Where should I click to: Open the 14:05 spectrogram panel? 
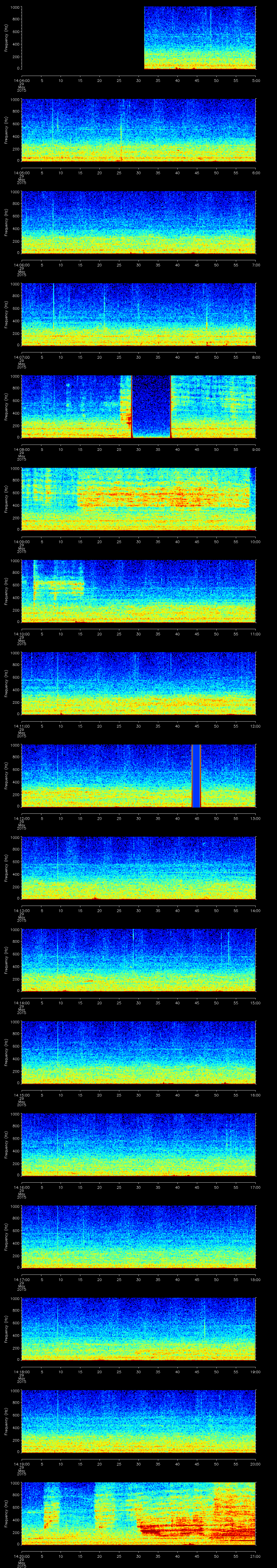138,130
